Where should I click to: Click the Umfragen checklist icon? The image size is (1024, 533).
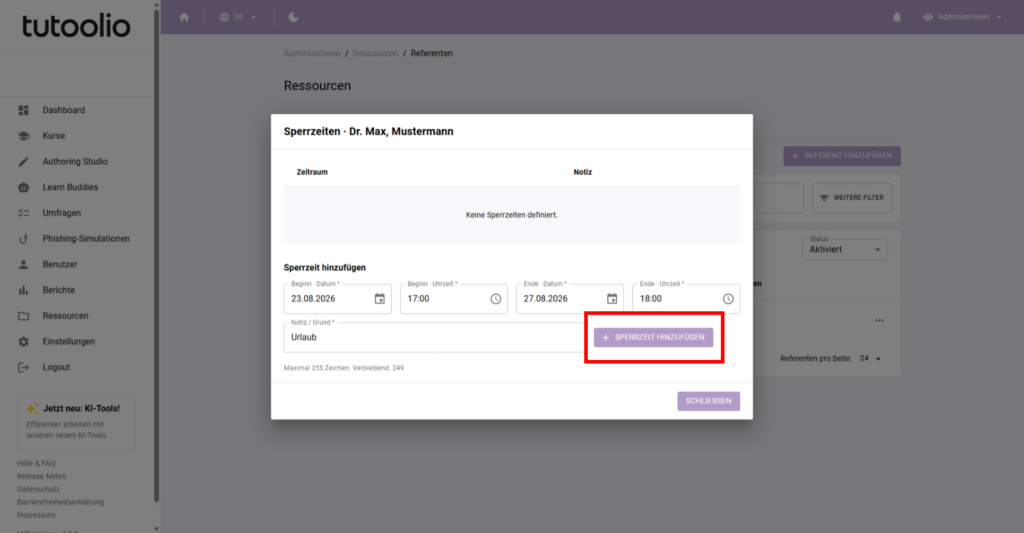[24, 213]
